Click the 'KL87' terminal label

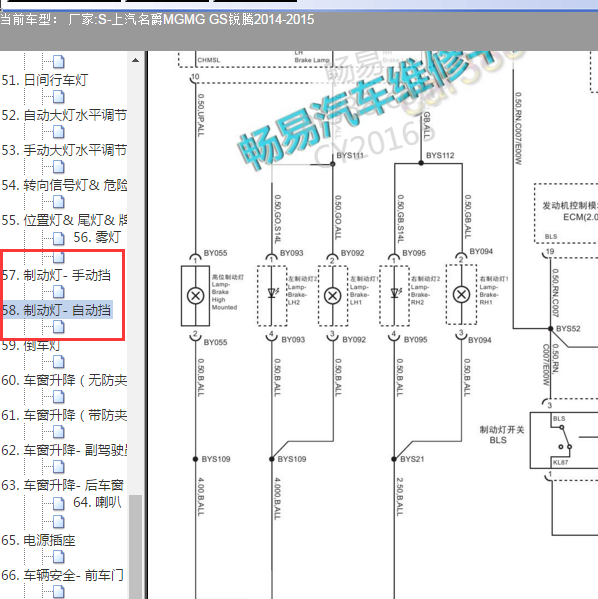point(561,462)
